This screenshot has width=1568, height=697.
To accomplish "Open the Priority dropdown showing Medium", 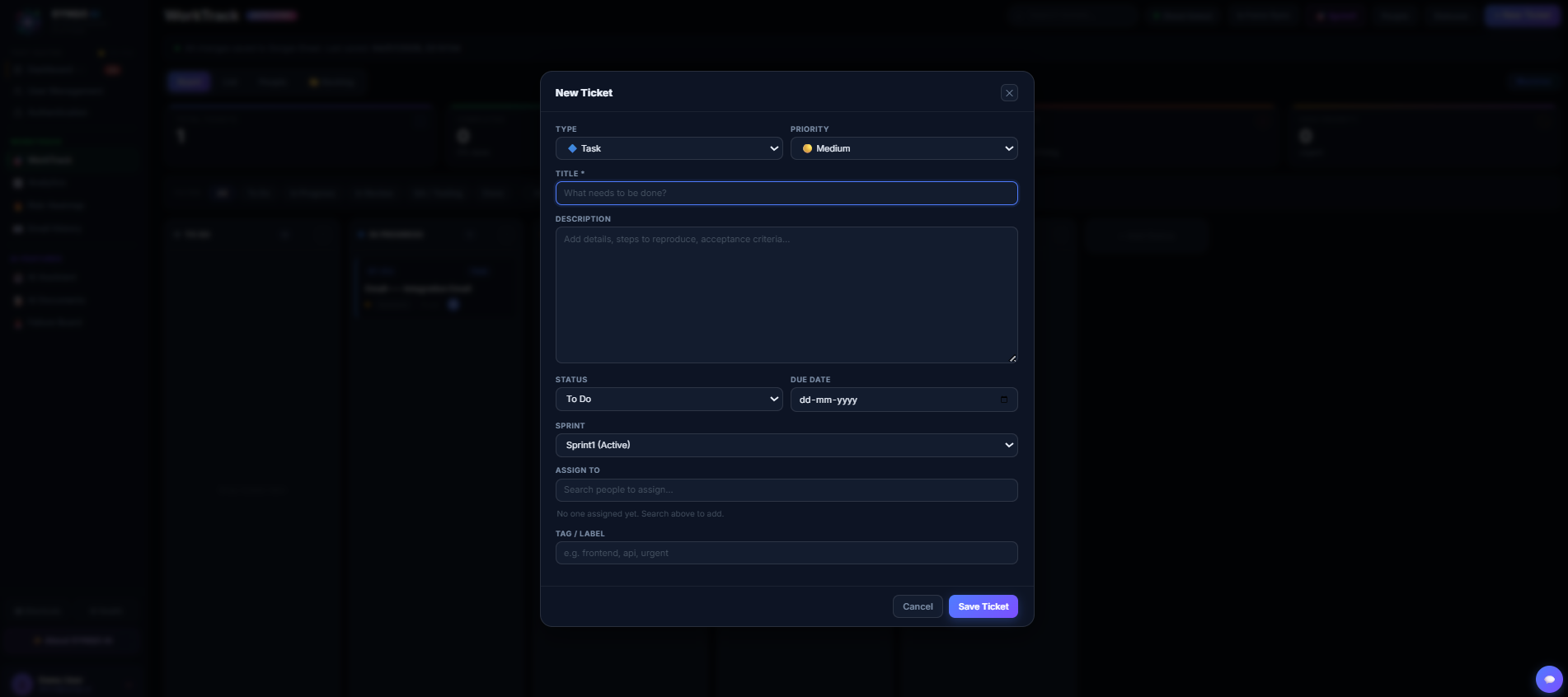I will (x=904, y=148).
